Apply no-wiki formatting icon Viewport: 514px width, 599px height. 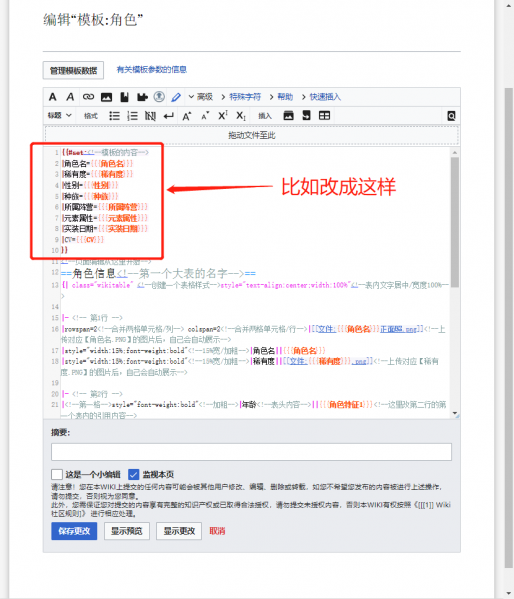tap(150, 116)
